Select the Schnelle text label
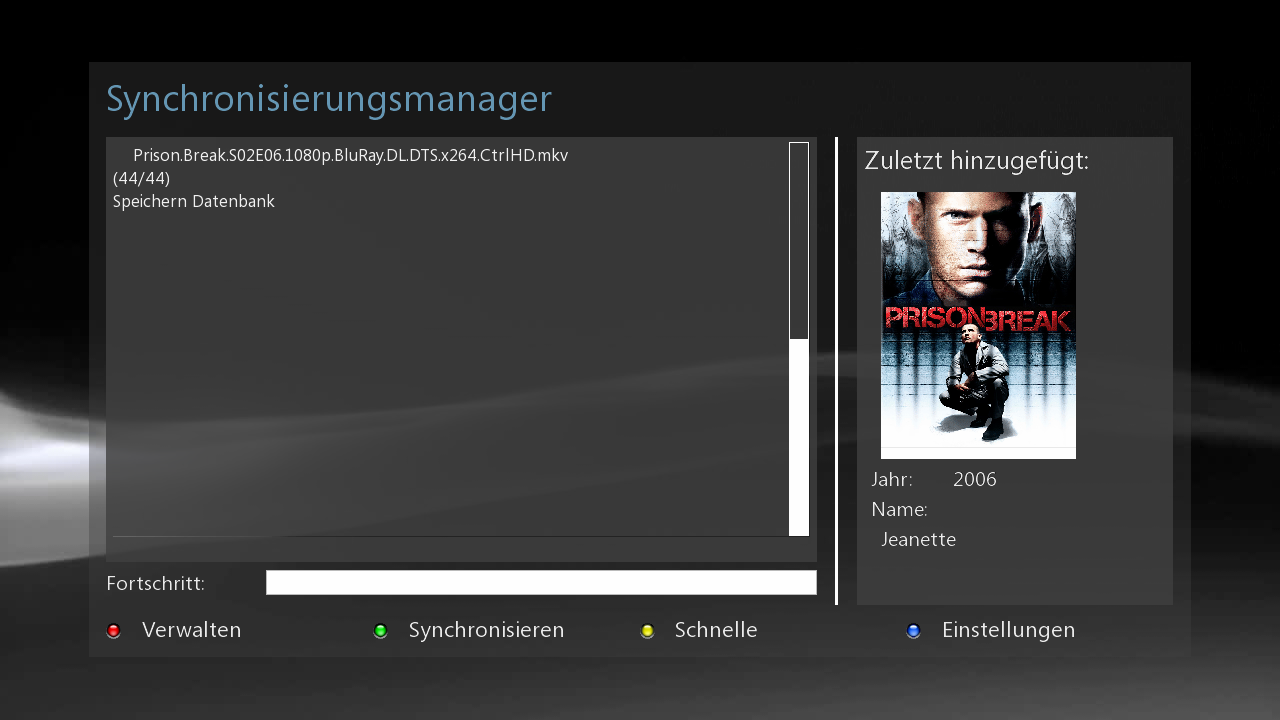The image size is (1280, 720). 716,630
